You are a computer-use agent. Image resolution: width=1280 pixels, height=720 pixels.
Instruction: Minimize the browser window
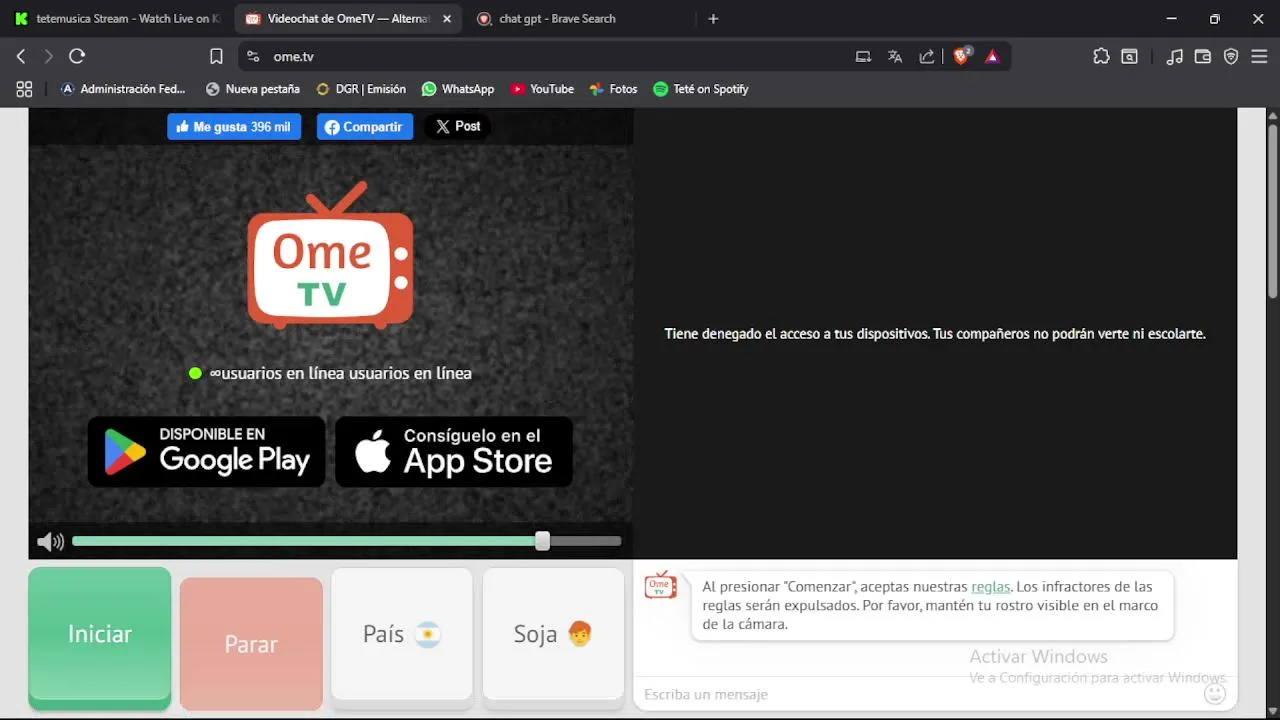(1171, 19)
